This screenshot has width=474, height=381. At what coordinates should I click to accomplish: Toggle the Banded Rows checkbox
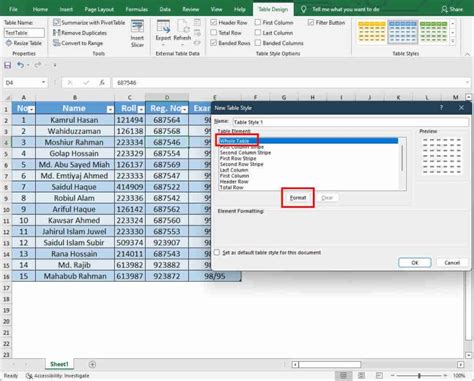click(214, 43)
